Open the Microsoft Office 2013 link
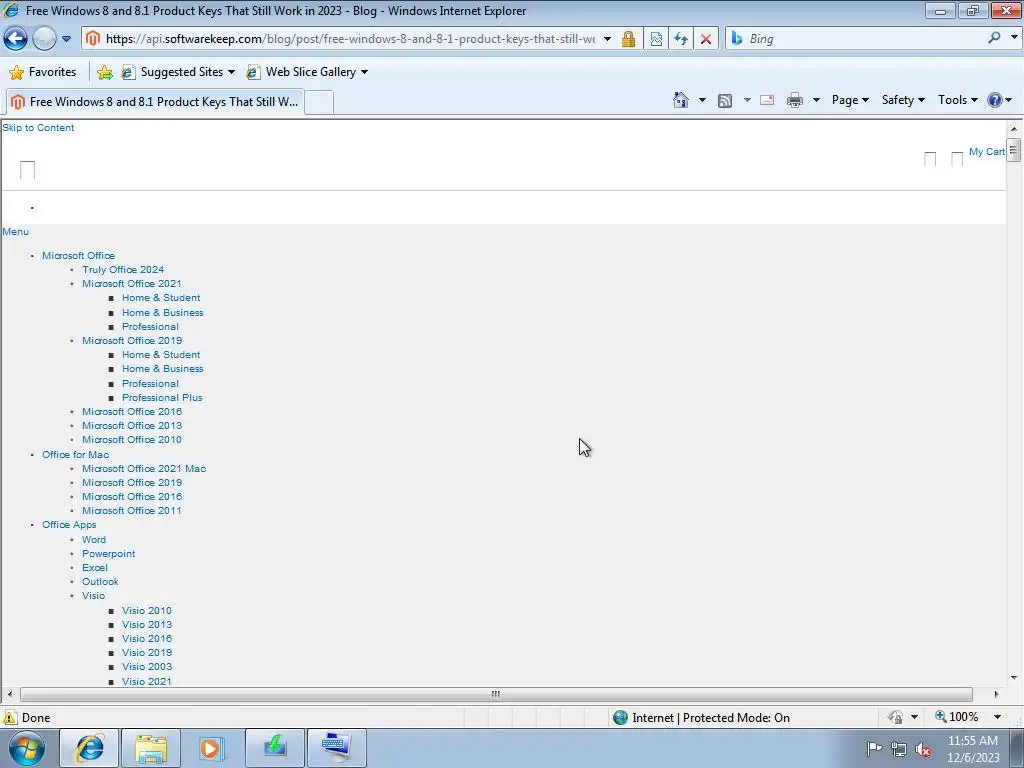This screenshot has height=768, width=1024. (x=132, y=425)
